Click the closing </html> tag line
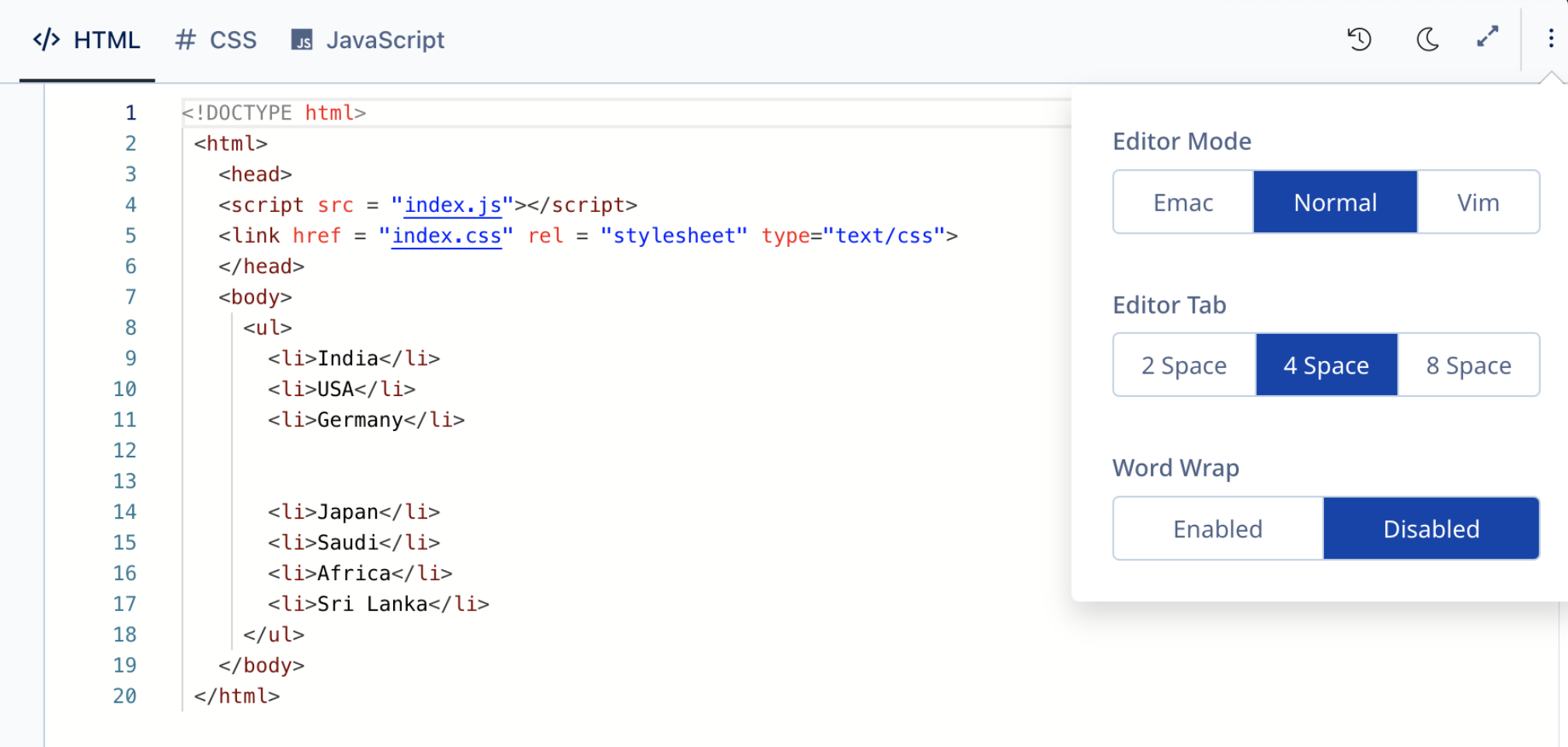1568x747 pixels. tap(237, 697)
